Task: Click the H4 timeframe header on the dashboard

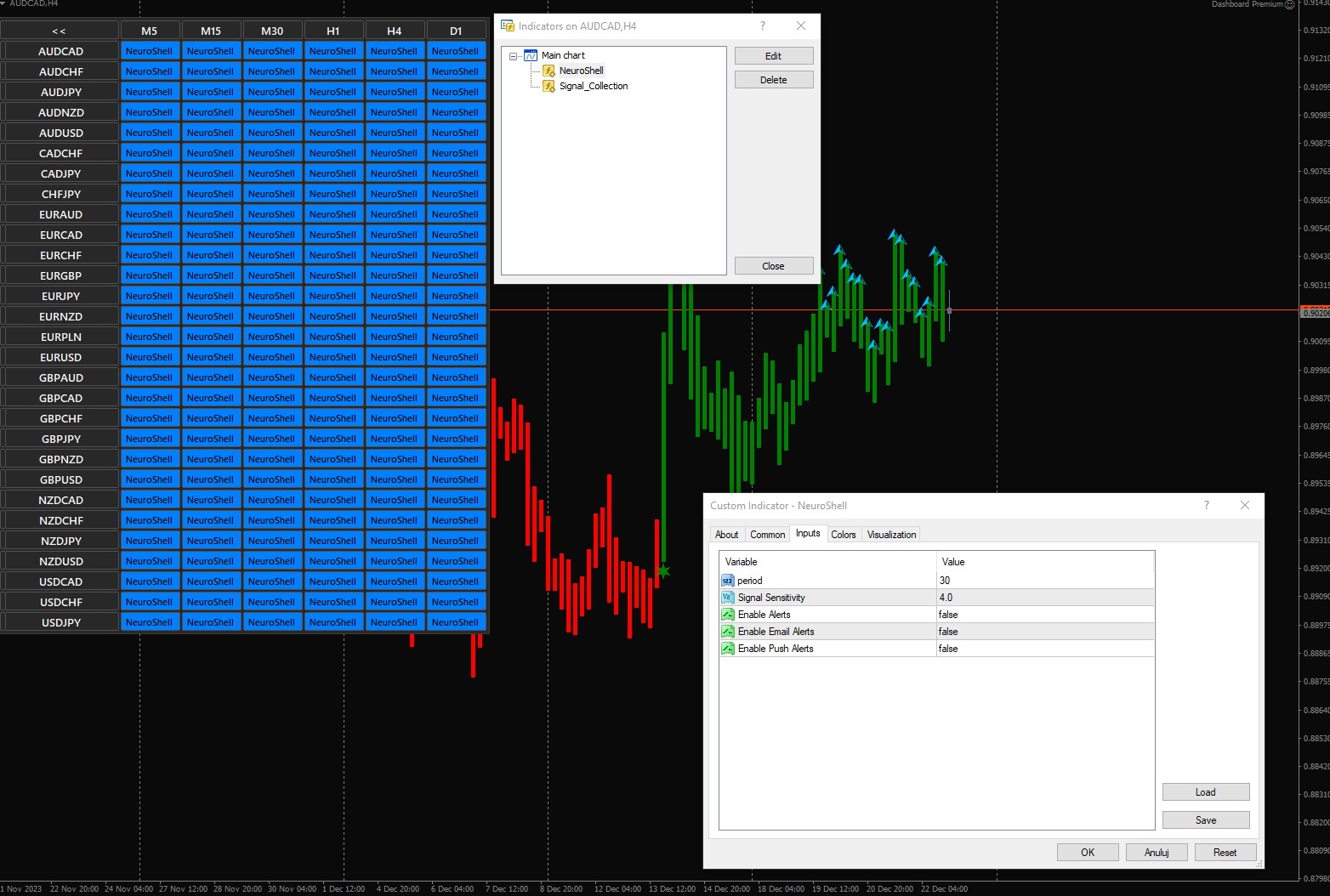Action: (x=395, y=31)
